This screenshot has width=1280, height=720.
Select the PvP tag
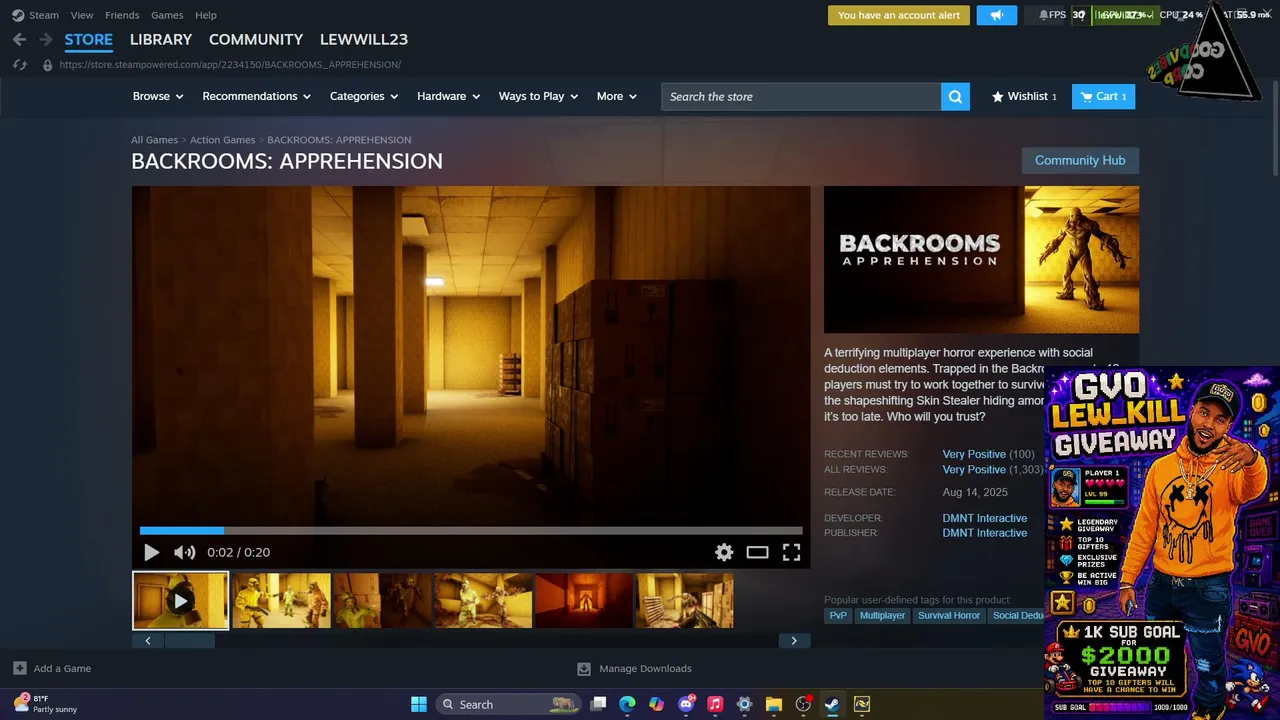tap(838, 616)
